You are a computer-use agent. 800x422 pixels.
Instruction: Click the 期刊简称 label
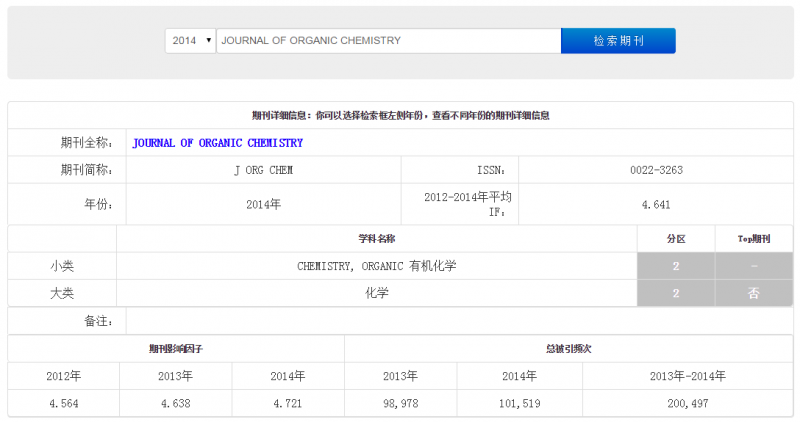pos(87,170)
